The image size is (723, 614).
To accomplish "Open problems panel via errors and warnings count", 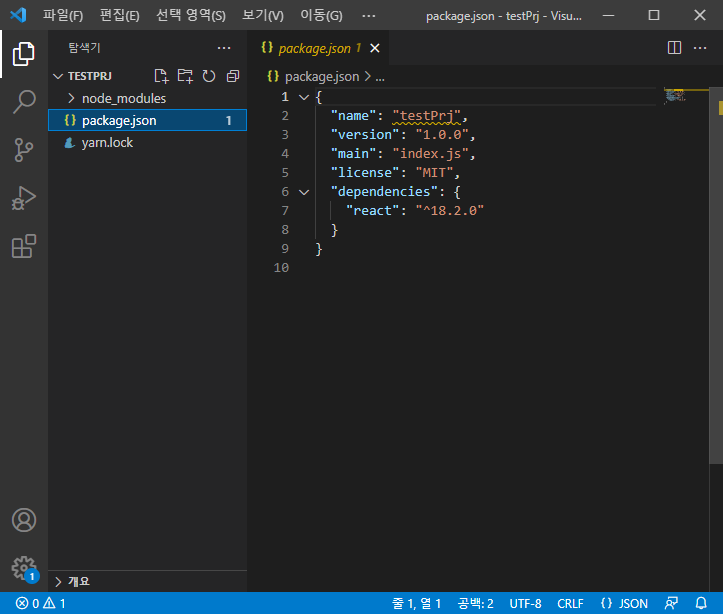I will [x=41, y=603].
